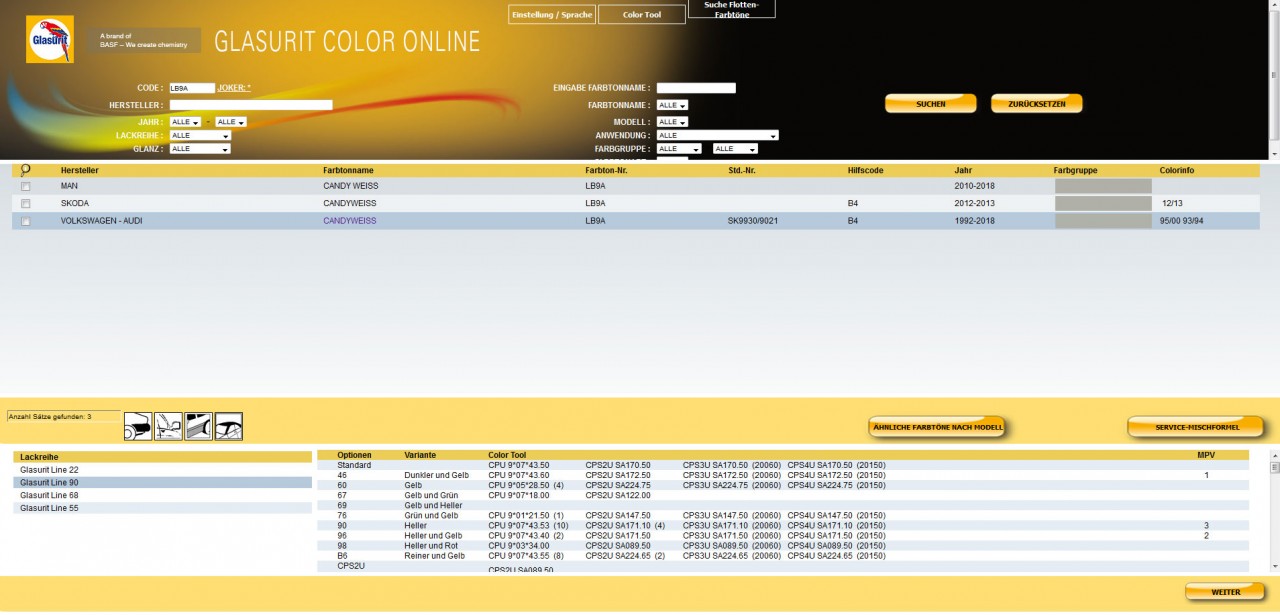This screenshot has width=1280, height=615.
Task: Click the ZURÜCKSETZEN reset button
Action: point(1037,104)
